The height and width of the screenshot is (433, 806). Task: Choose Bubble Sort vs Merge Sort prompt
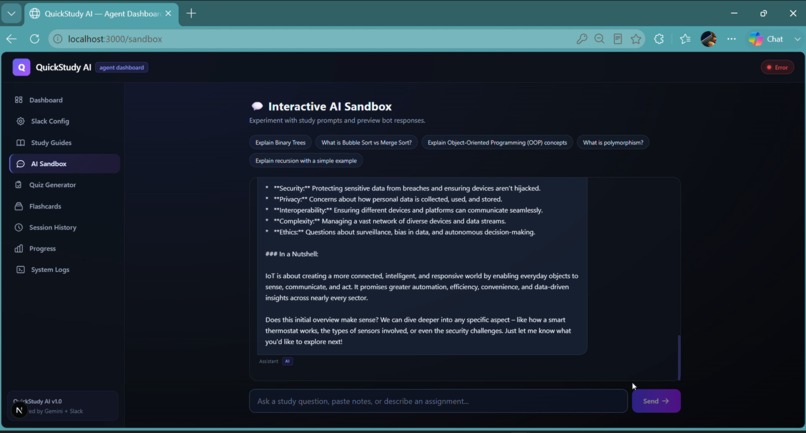tap(367, 142)
